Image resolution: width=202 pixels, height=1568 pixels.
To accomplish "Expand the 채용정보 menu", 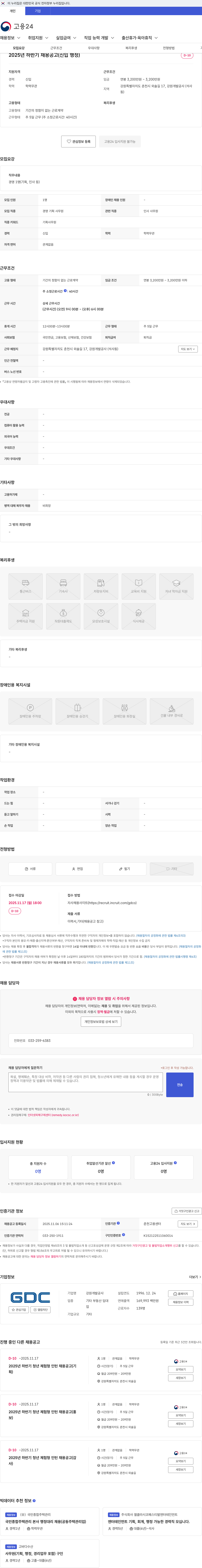I will click(x=10, y=38).
